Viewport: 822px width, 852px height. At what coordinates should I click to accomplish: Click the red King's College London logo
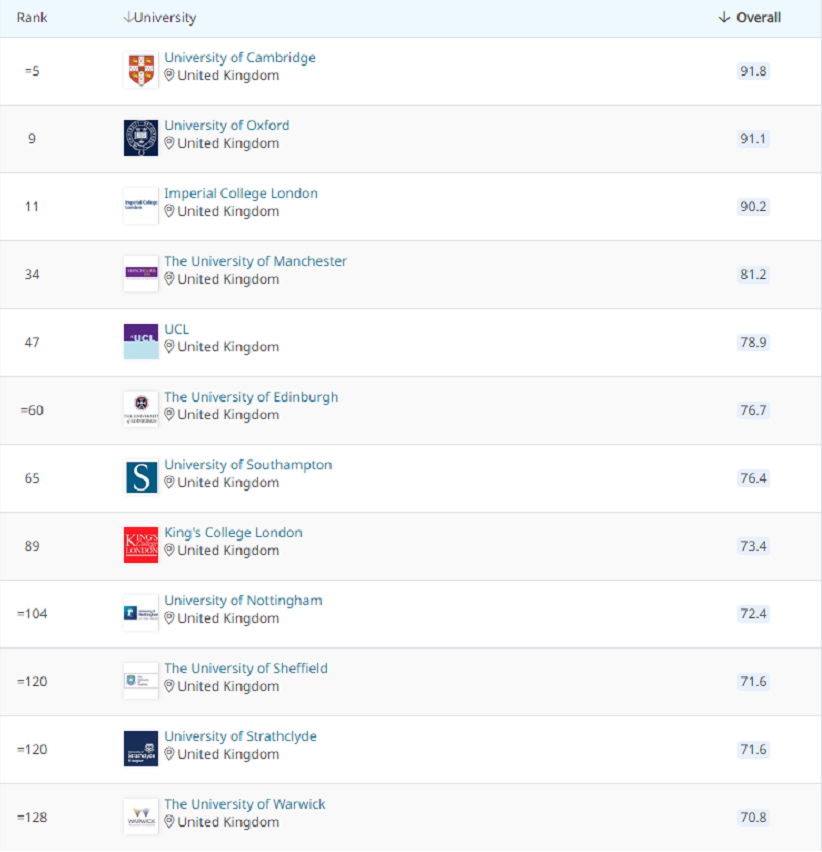pos(141,545)
